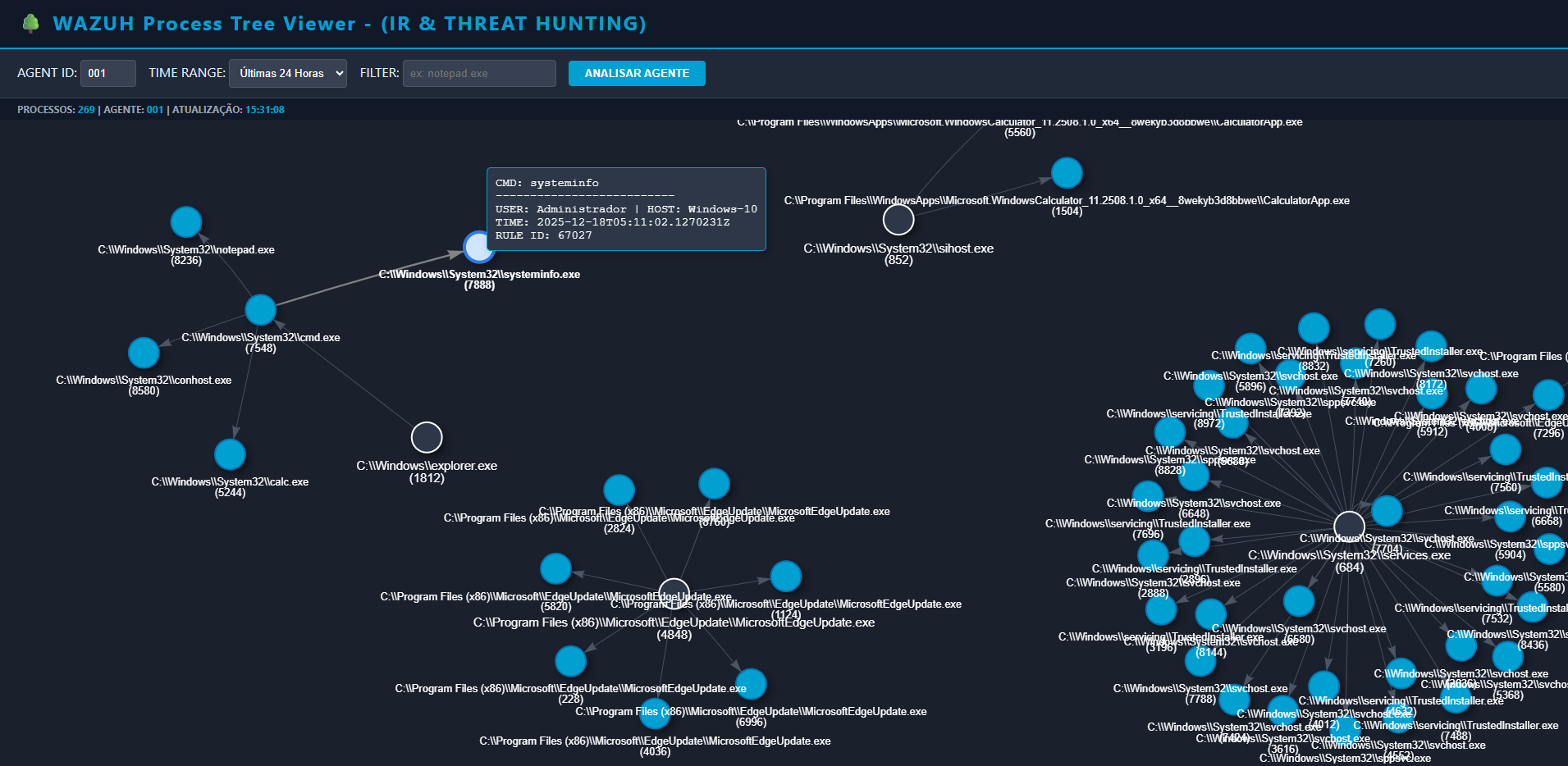Select the notepad.exe (8236) process node
Screen dimensions: 1568x766
tap(186, 221)
